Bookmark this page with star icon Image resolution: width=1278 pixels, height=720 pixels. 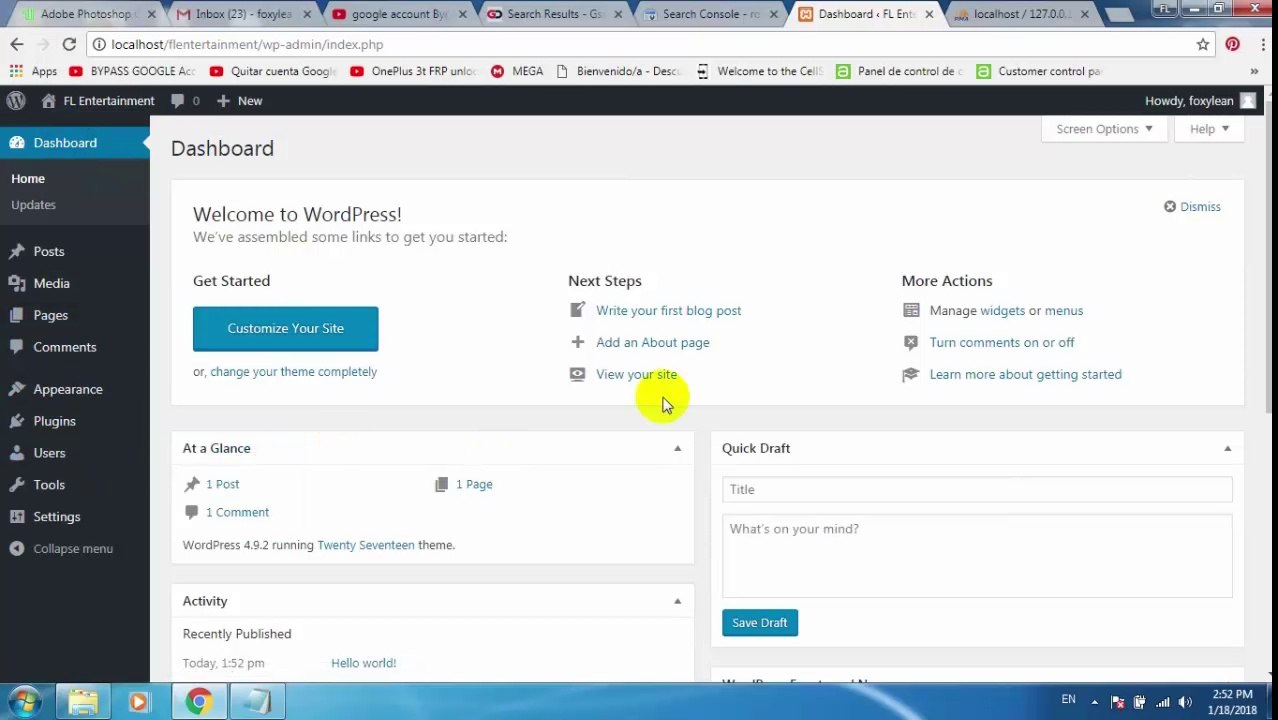coord(1203,45)
